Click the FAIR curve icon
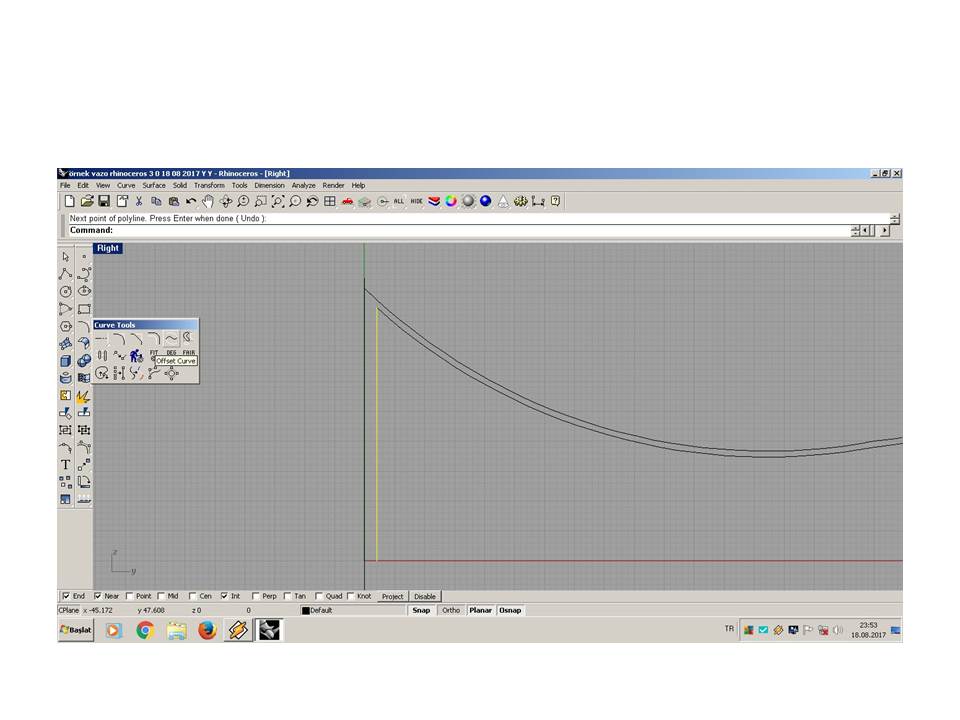Viewport: 960px width, 720px height. tap(189, 353)
